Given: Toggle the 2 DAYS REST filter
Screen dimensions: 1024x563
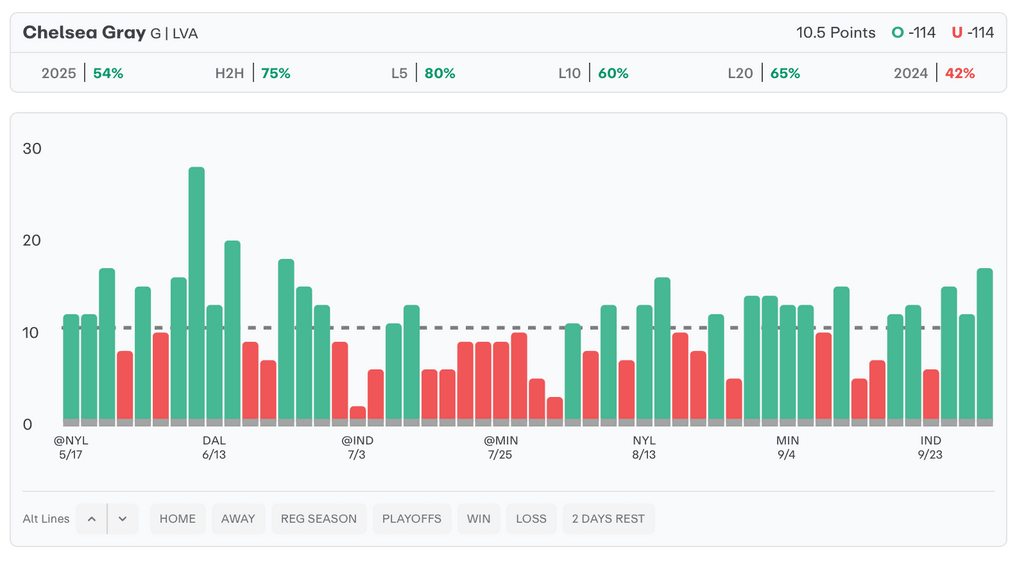Looking at the screenshot, I should coord(608,519).
